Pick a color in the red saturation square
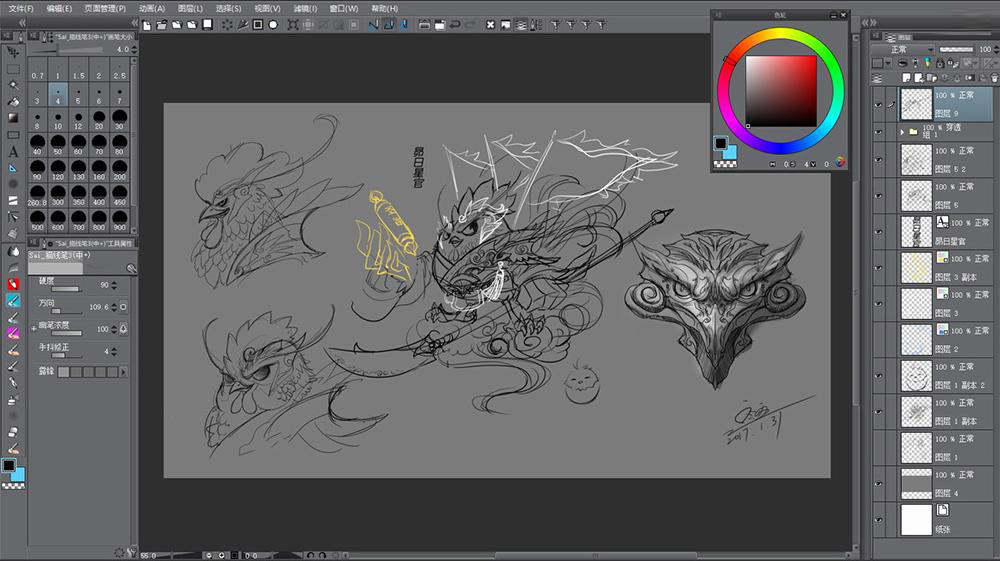The image size is (1000, 561). pyautogui.click(x=781, y=91)
